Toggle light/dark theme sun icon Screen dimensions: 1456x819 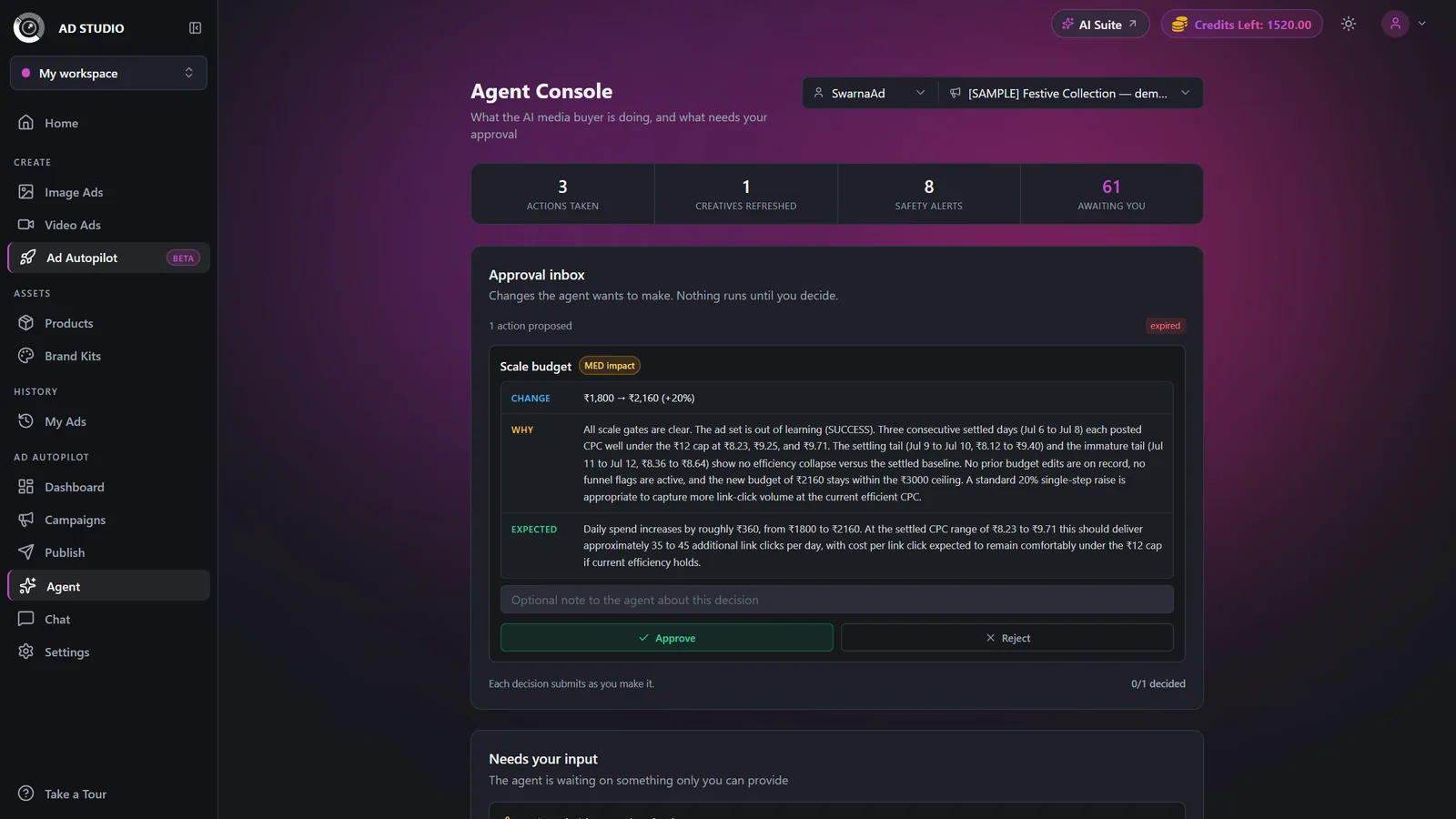(x=1349, y=25)
